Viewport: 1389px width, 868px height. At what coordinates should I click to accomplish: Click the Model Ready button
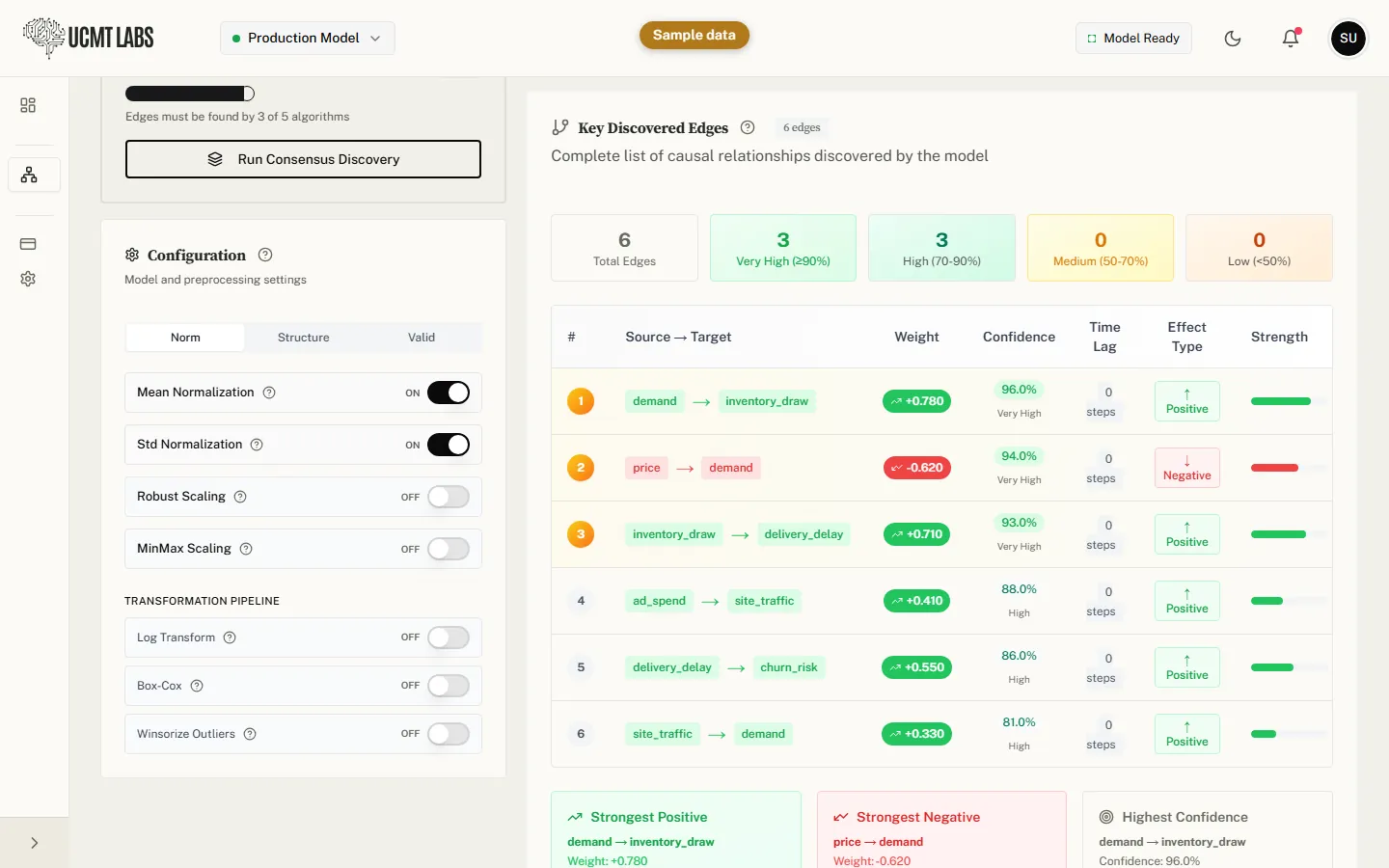point(1133,39)
